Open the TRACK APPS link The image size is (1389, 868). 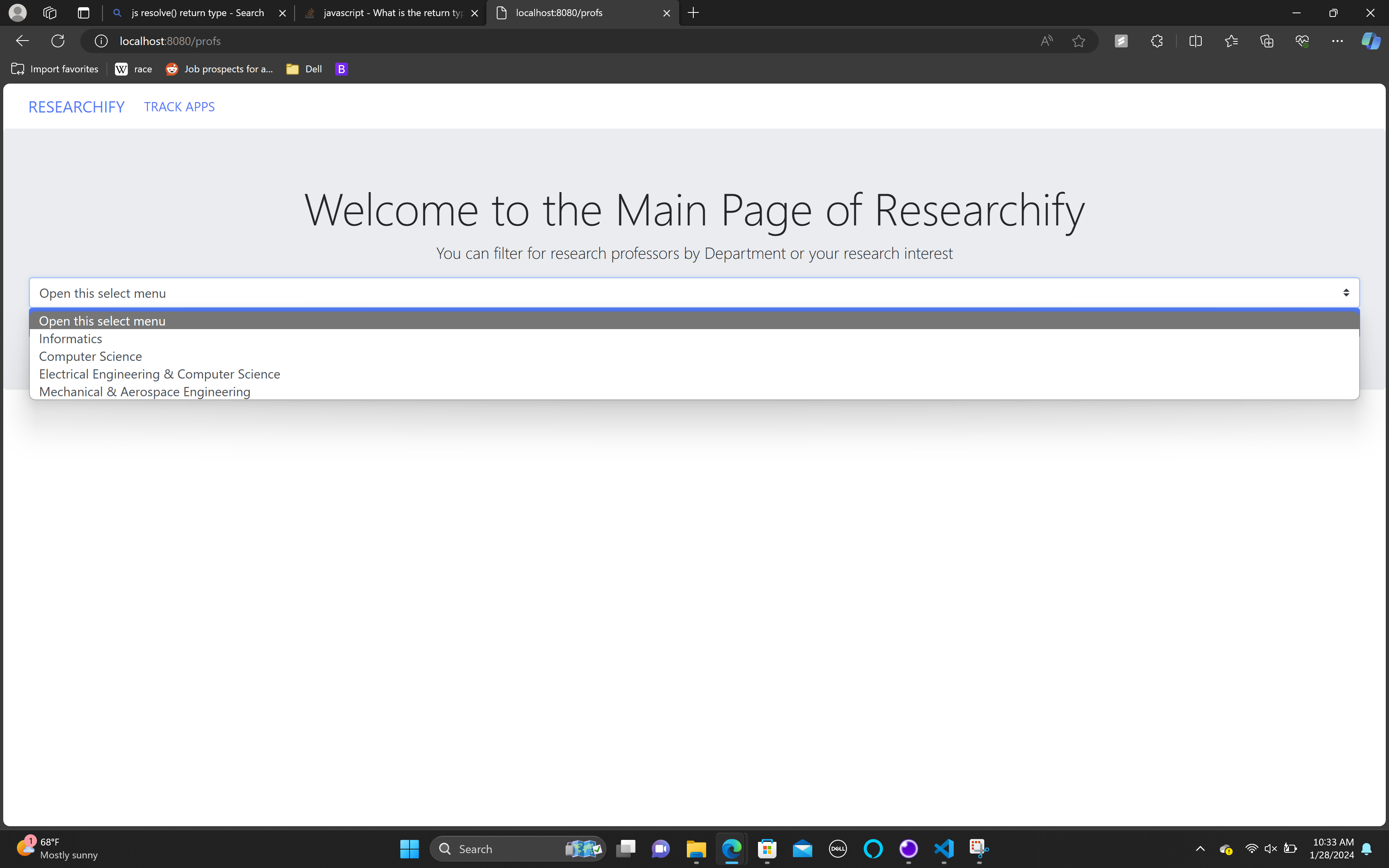tap(179, 107)
